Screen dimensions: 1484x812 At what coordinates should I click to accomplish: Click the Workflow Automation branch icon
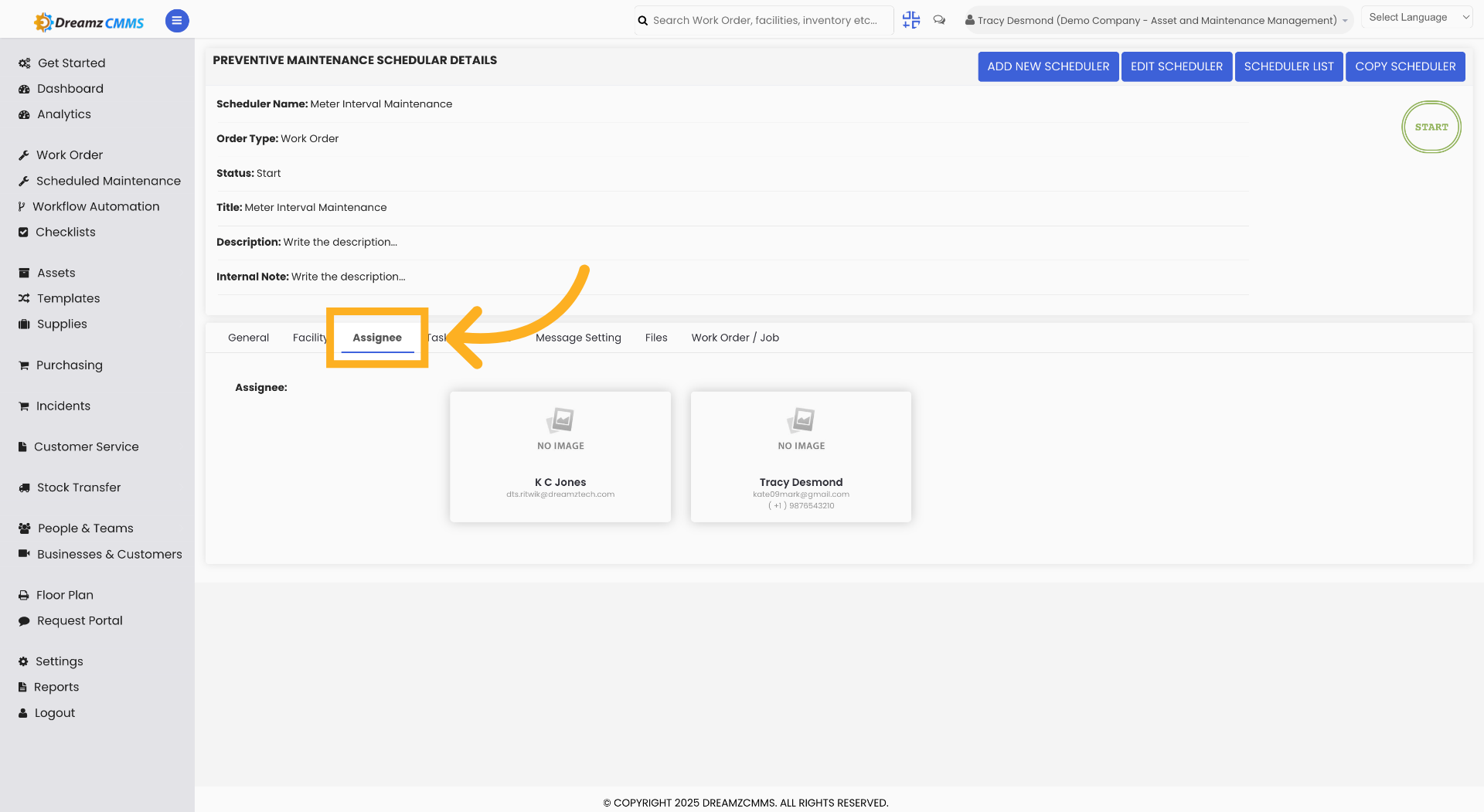22,206
